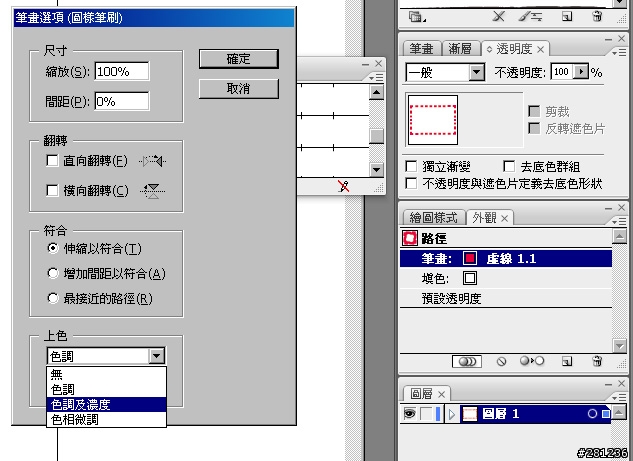The image size is (633, 461).
Task: Toggle New Art Has Basic Appearance icon
Action: (467, 361)
